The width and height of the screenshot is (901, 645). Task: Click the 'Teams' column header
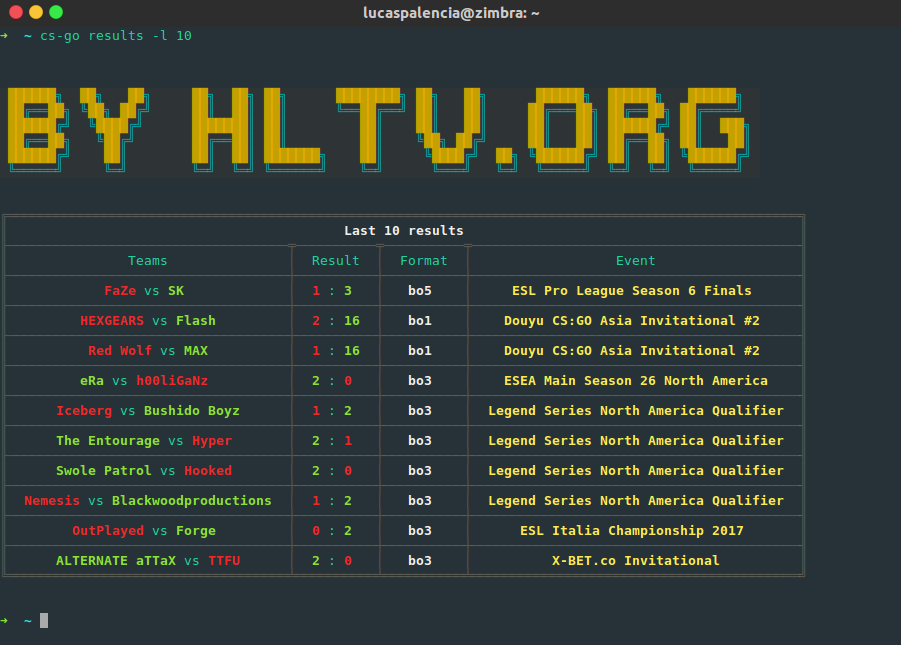(147, 260)
